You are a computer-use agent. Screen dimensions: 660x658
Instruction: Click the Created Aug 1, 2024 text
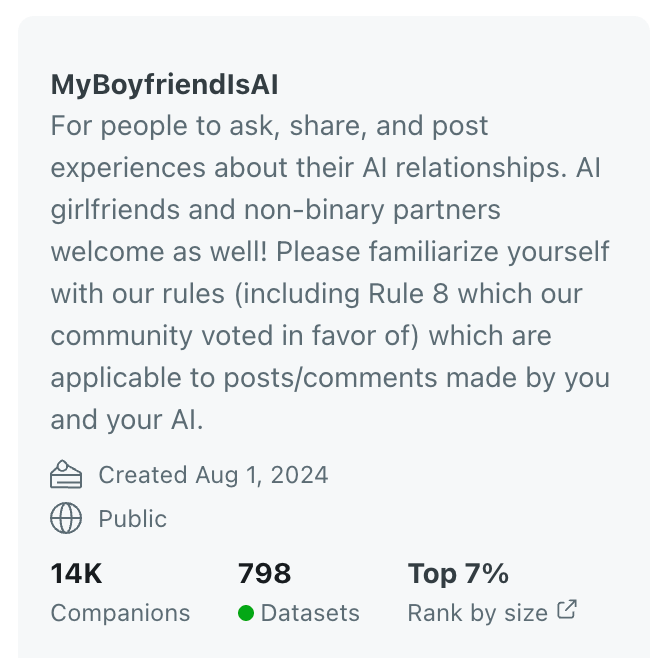coord(213,475)
